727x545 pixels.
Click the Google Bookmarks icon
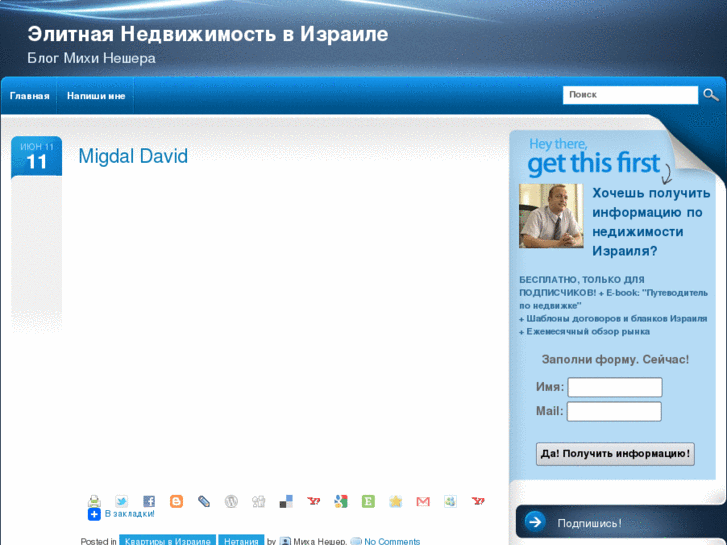coord(341,501)
